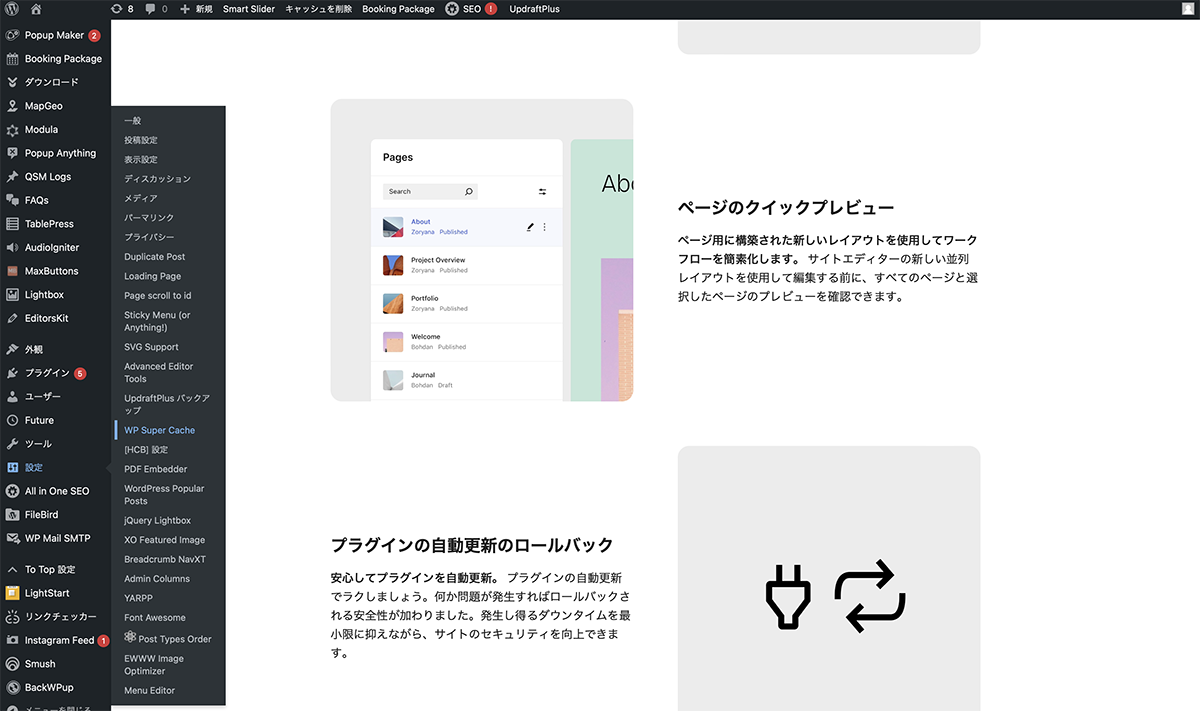Open the SEO admin bar menu
This screenshot has width=1200, height=711.
coord(470,9)
